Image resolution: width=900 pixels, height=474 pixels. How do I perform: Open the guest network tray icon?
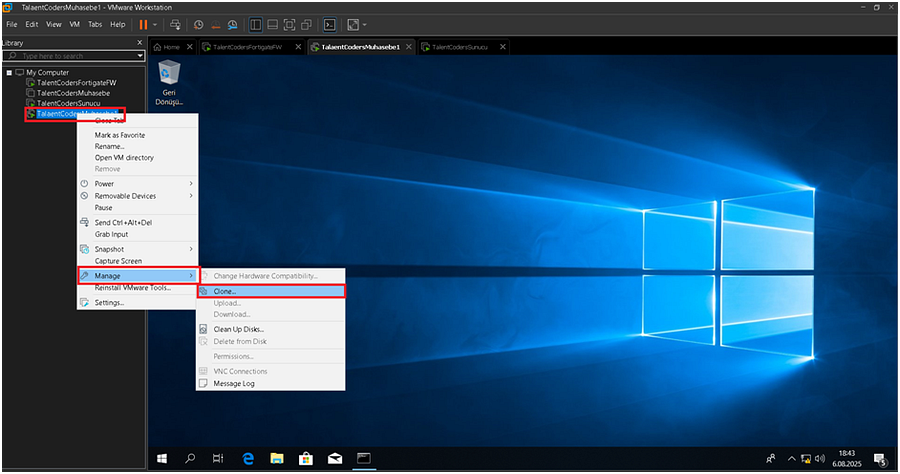806,459
